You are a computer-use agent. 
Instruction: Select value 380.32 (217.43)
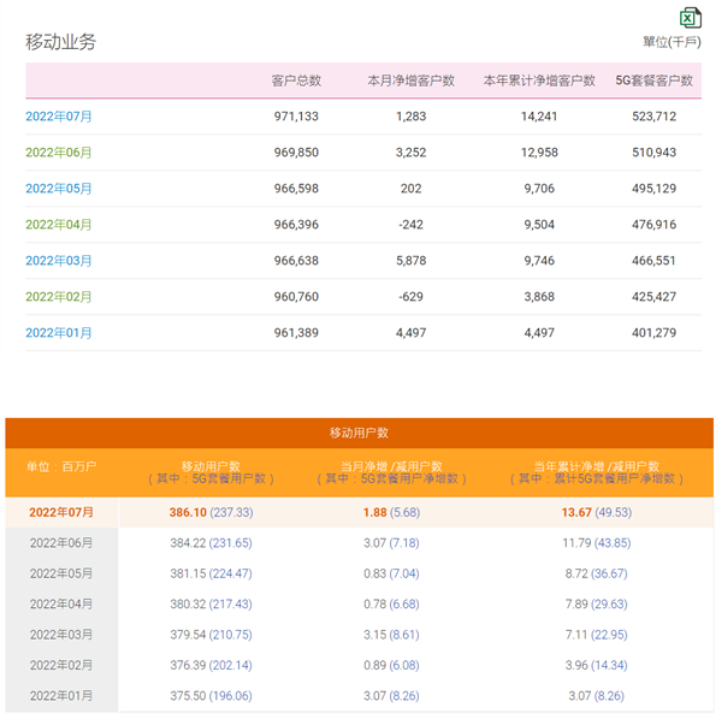click(211, 604)
